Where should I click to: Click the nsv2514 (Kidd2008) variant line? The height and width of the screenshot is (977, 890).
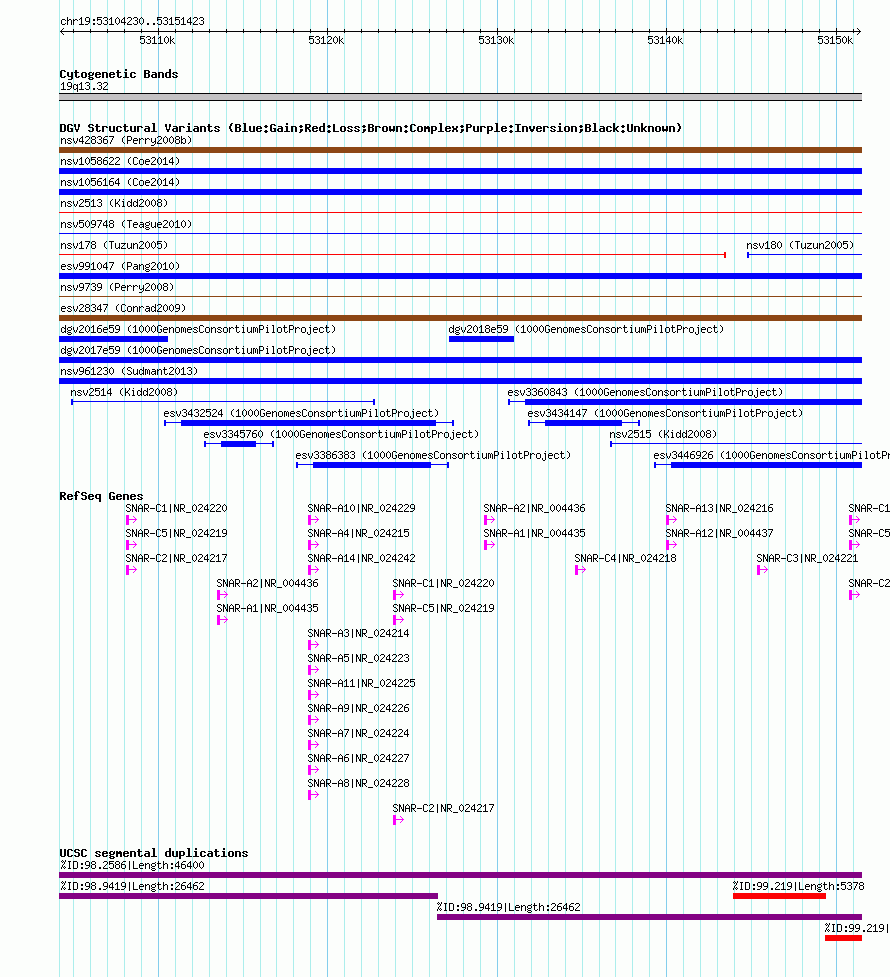223,402
